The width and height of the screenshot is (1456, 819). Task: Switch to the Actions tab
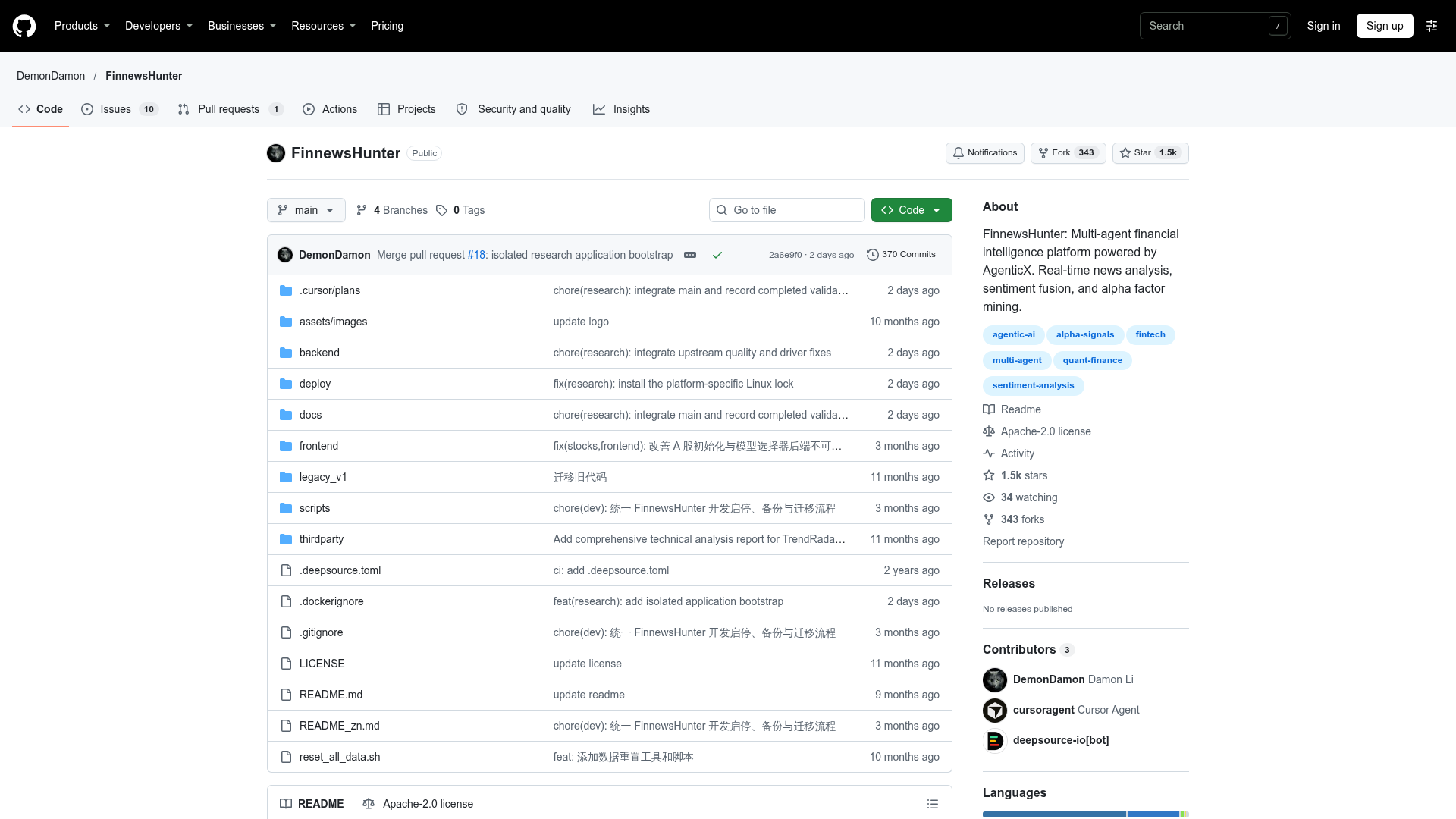click(330, 109)
